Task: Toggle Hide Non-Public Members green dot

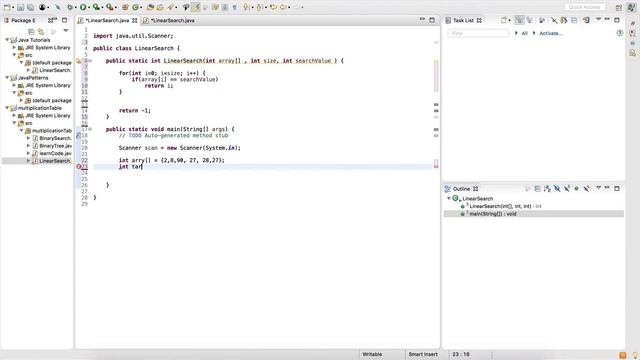Action: point(576,189)
